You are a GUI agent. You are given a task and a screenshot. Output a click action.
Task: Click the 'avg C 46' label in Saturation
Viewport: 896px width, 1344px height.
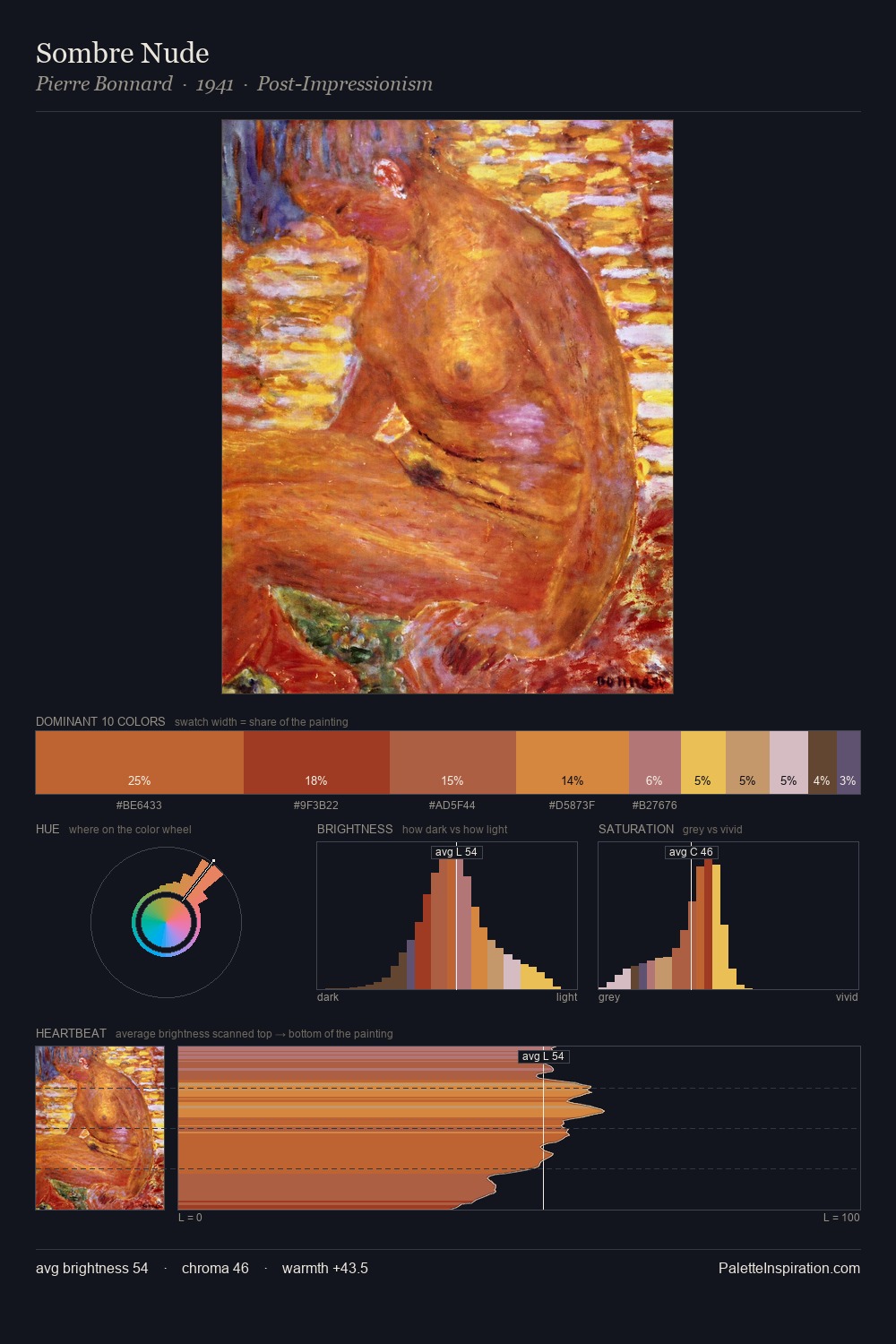pyautogui.click(x=691, y=852)
